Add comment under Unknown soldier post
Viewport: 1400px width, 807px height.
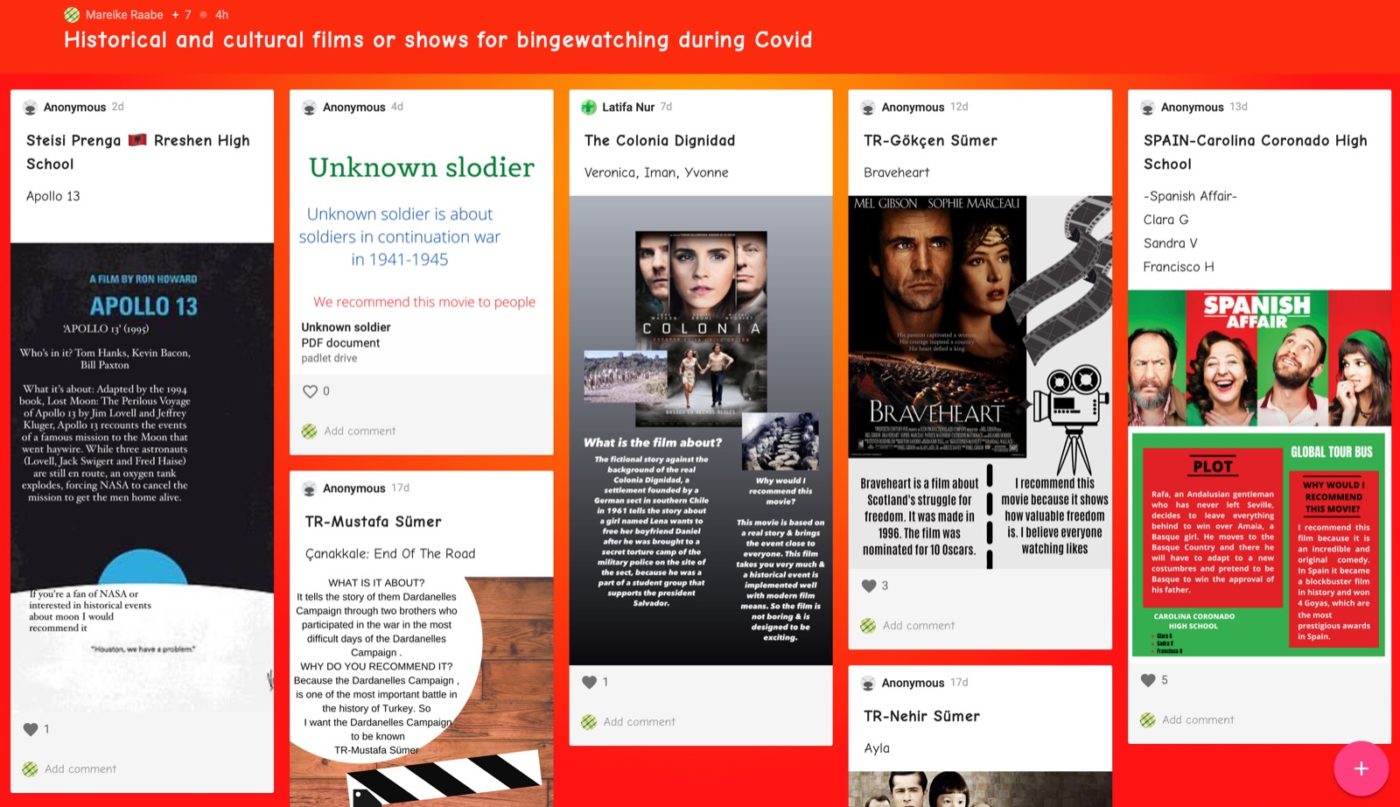pyautogui.click(x=359, y=431)
